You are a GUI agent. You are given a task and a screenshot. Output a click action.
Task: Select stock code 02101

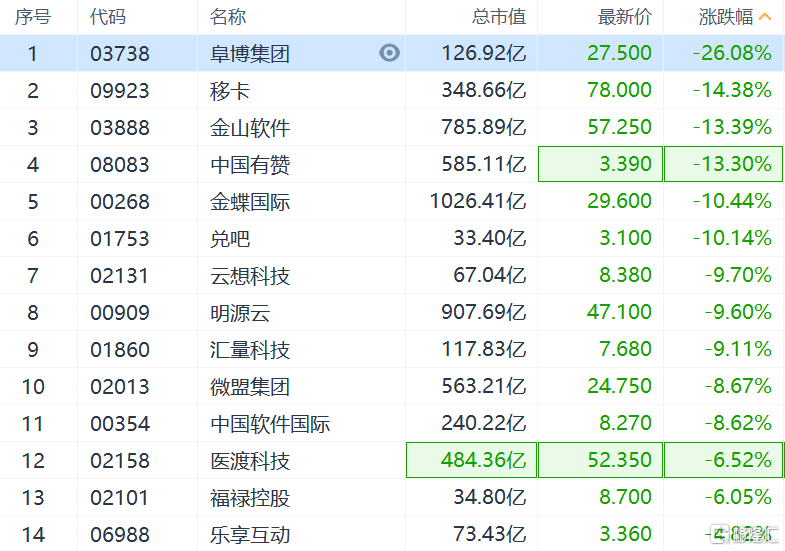(119, 498)
